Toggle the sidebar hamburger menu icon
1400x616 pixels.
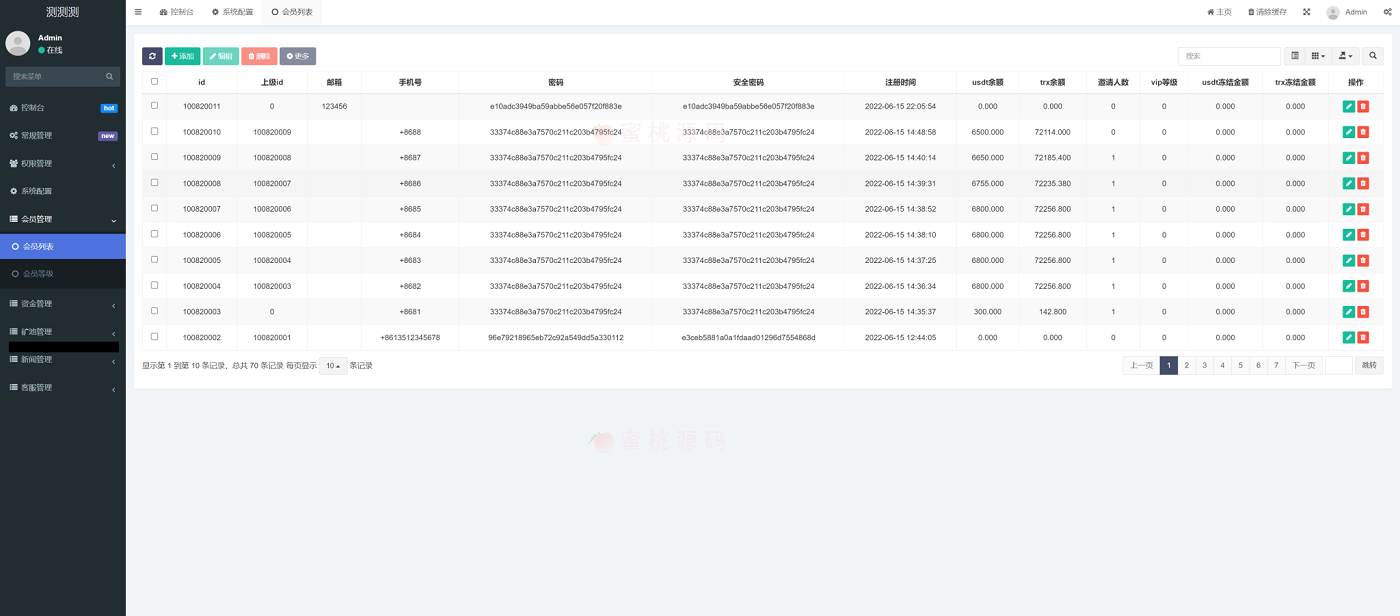(x=138, y=12)
